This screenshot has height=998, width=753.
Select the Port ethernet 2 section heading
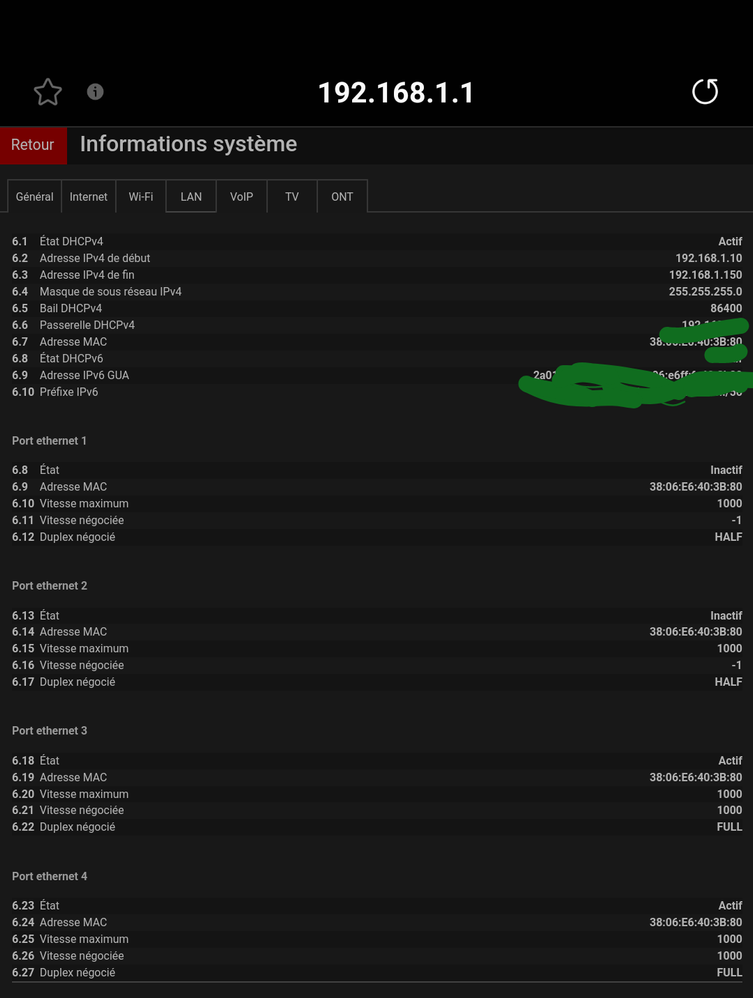click(x=50, y=586)
